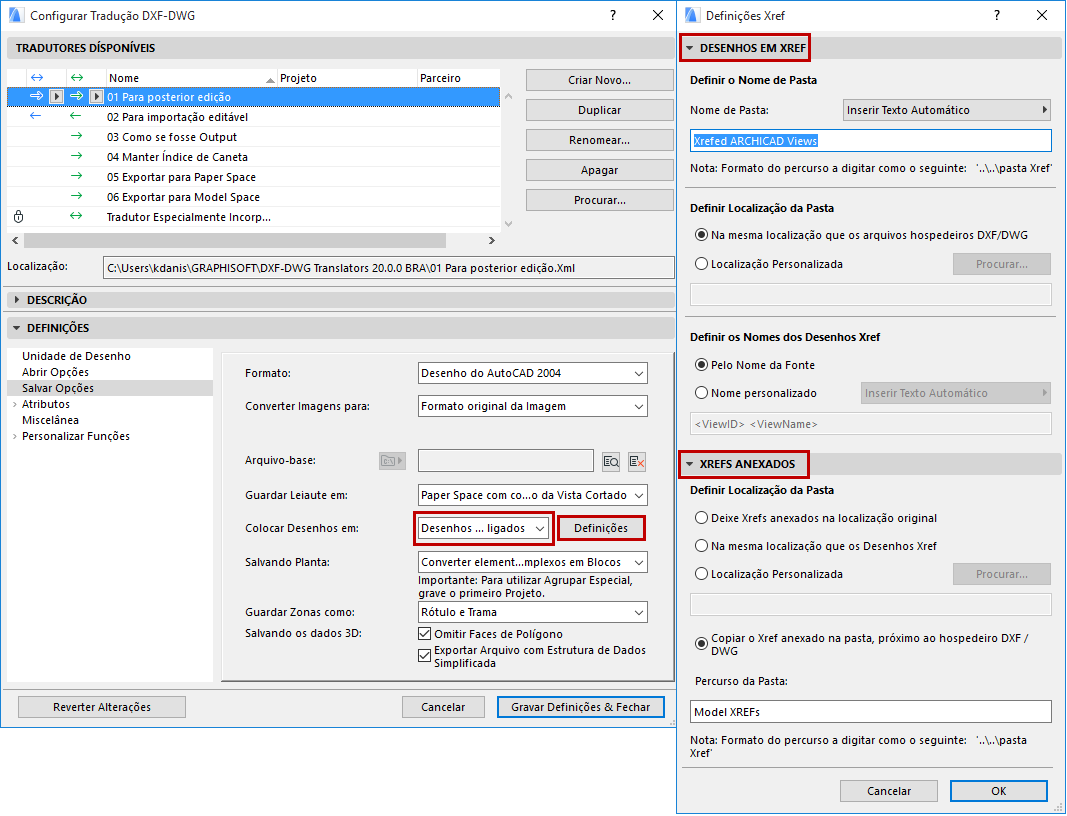Collapse XREFS ANEXADOS section
The height and width of the screenshot is (816, 1067).
coord(690,464)
